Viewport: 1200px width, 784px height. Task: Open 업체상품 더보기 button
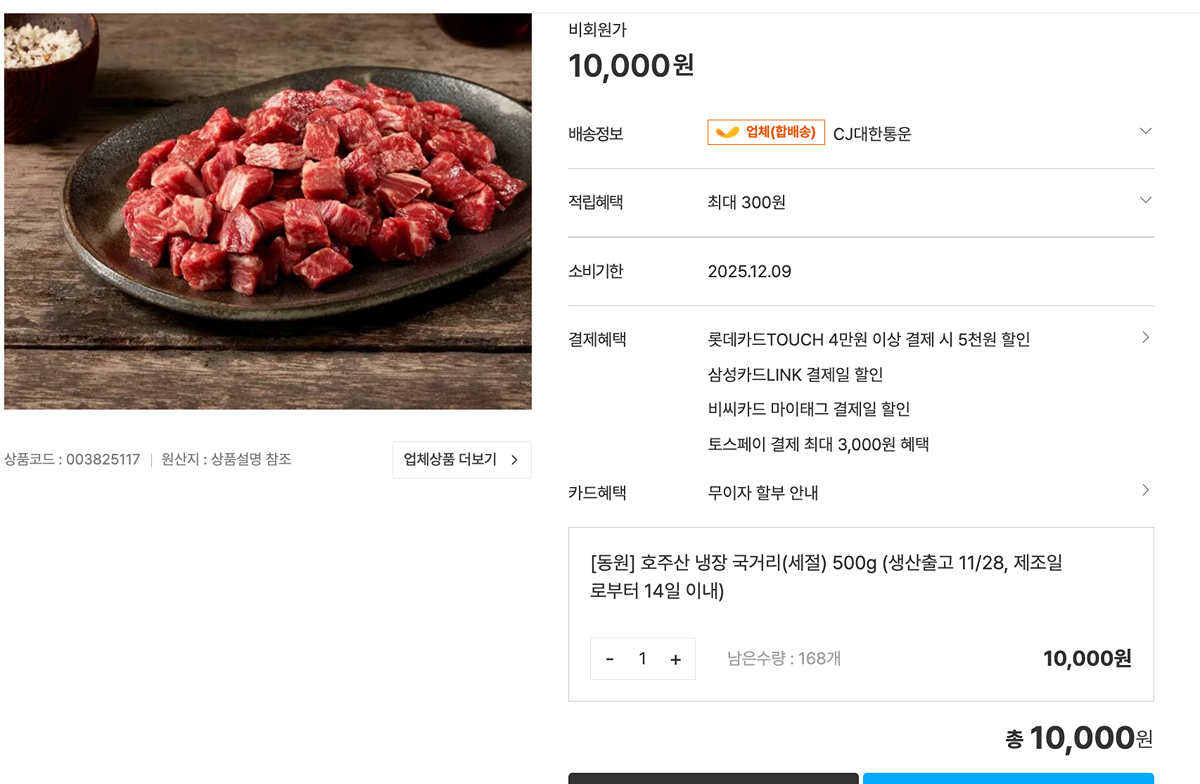[461, 460]
